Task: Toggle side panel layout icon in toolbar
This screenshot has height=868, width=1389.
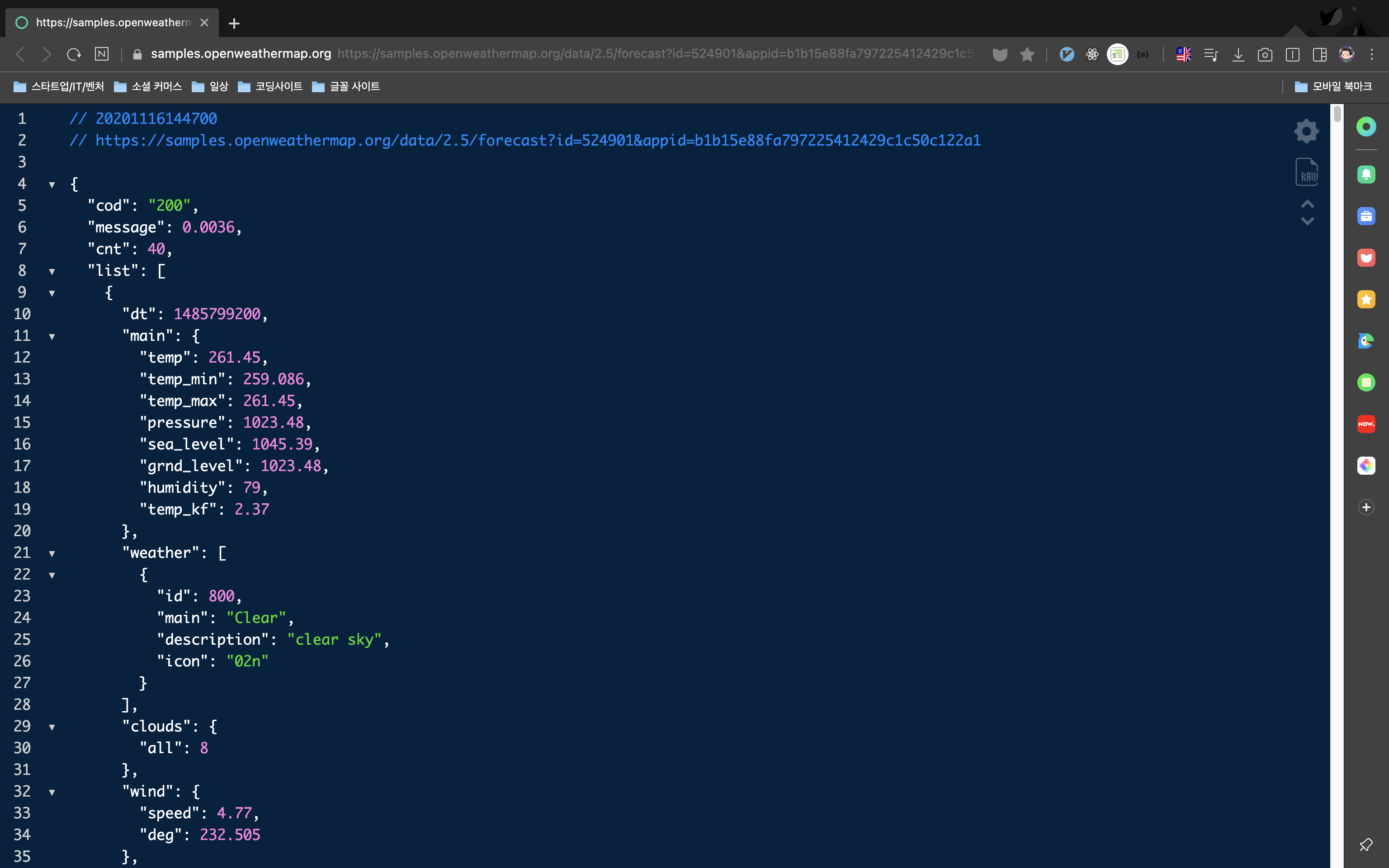Action: click(1319, 55)
